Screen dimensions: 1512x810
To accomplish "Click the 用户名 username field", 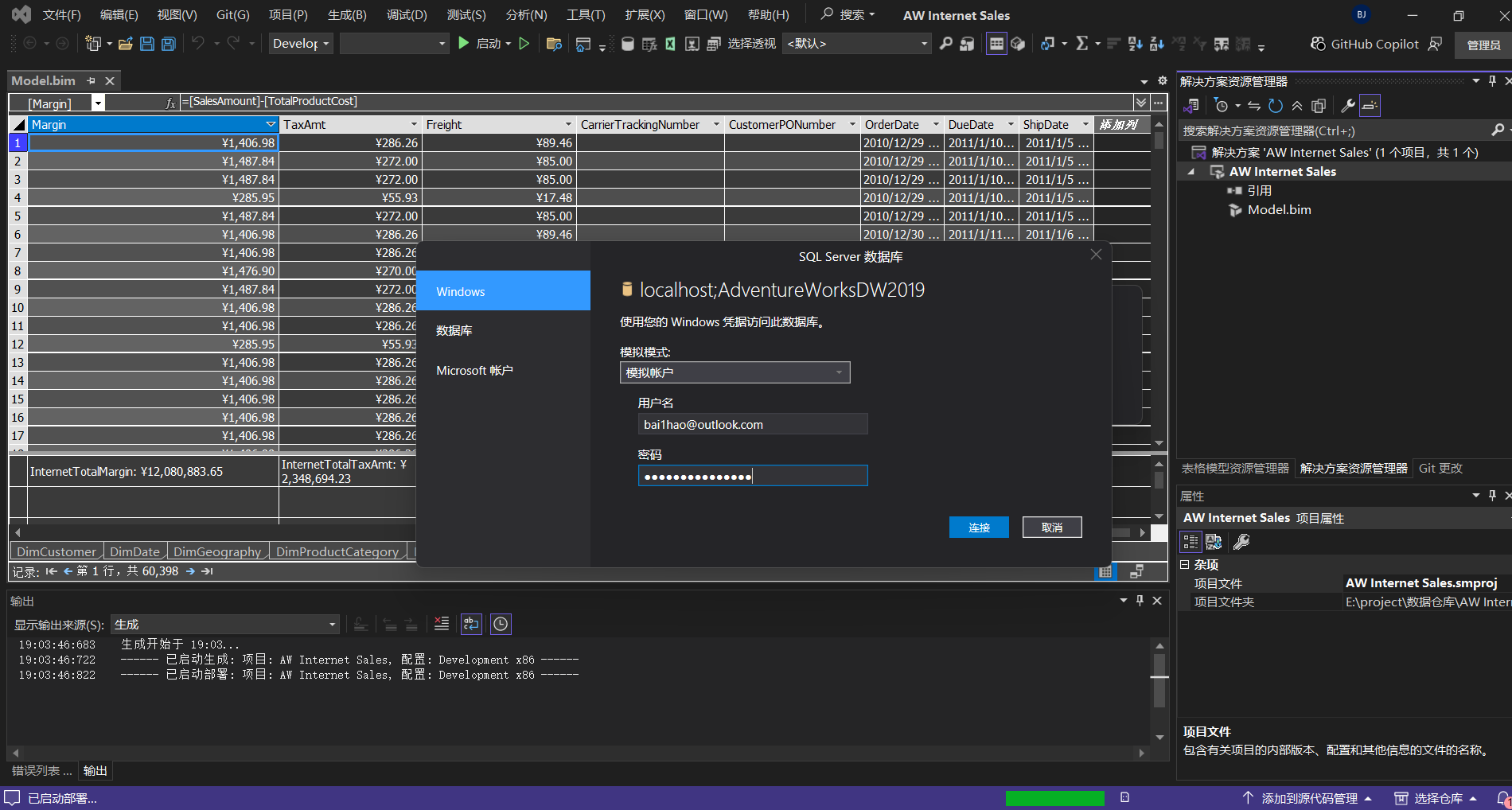I will coord(753,424).
